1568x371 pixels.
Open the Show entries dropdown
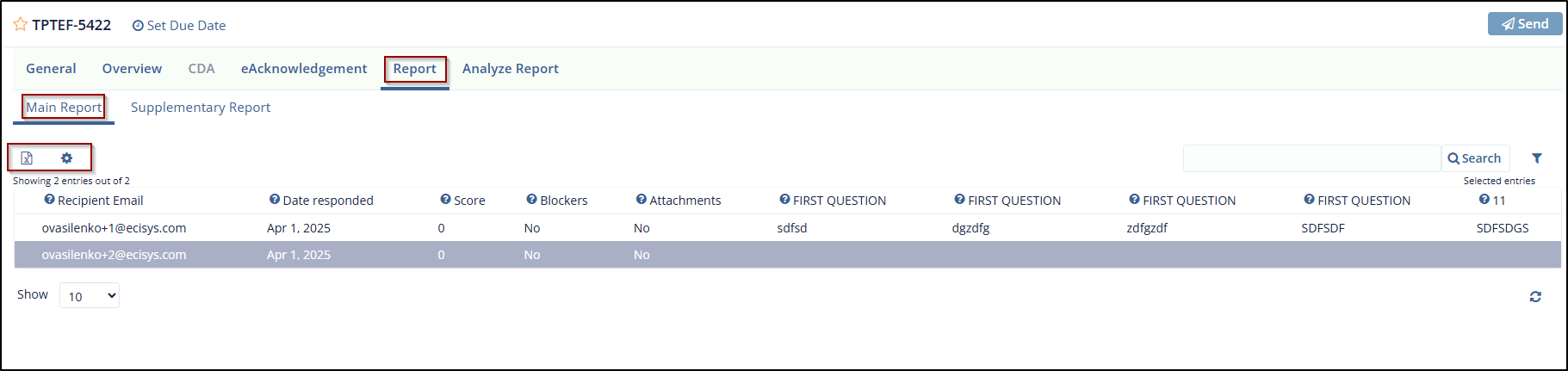(90, 296)
